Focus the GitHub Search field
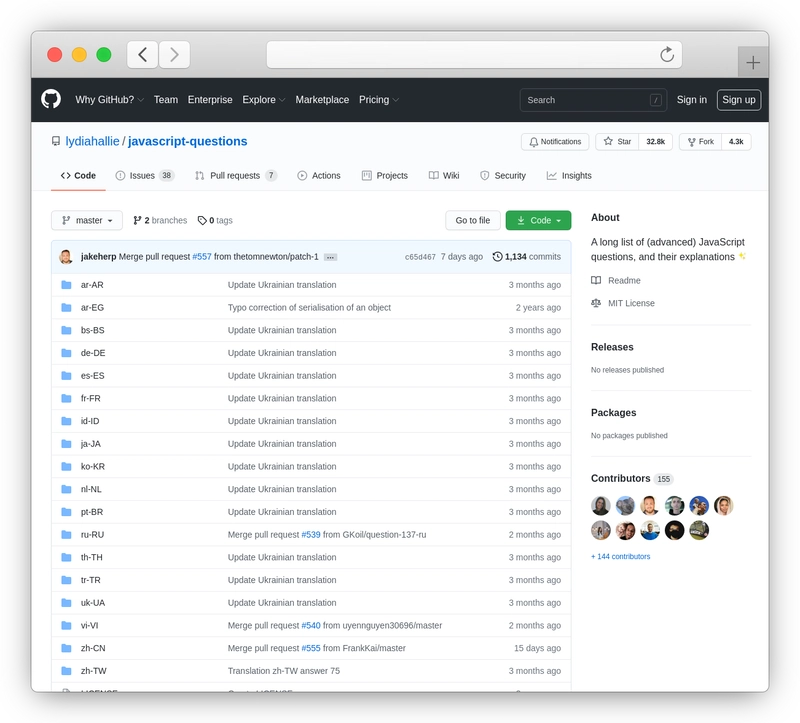The width and height of the screenshot is (800, 723). click(x=593, y=100)
